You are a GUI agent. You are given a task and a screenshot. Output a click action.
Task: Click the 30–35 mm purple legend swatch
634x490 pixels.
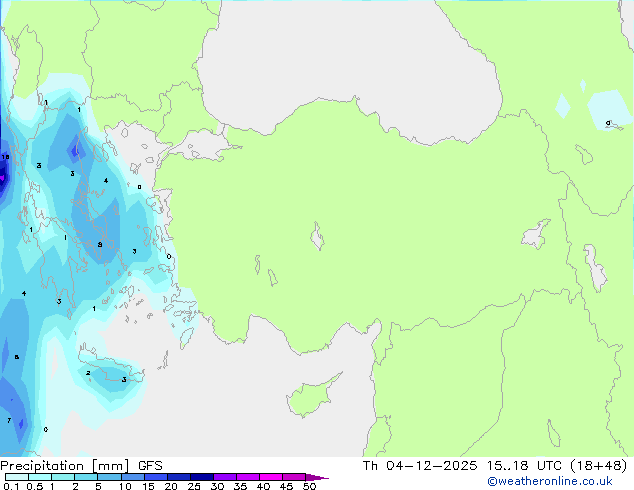click(x=225, y=477)
